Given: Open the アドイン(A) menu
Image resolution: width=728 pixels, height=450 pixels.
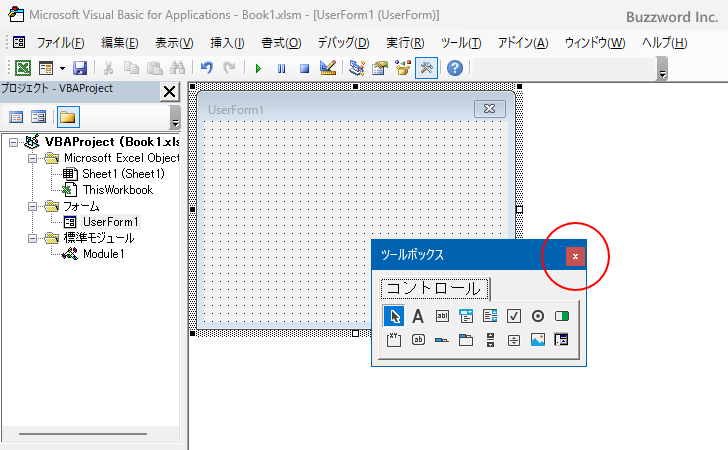Looking at the screenshot, I should [523, 43].
